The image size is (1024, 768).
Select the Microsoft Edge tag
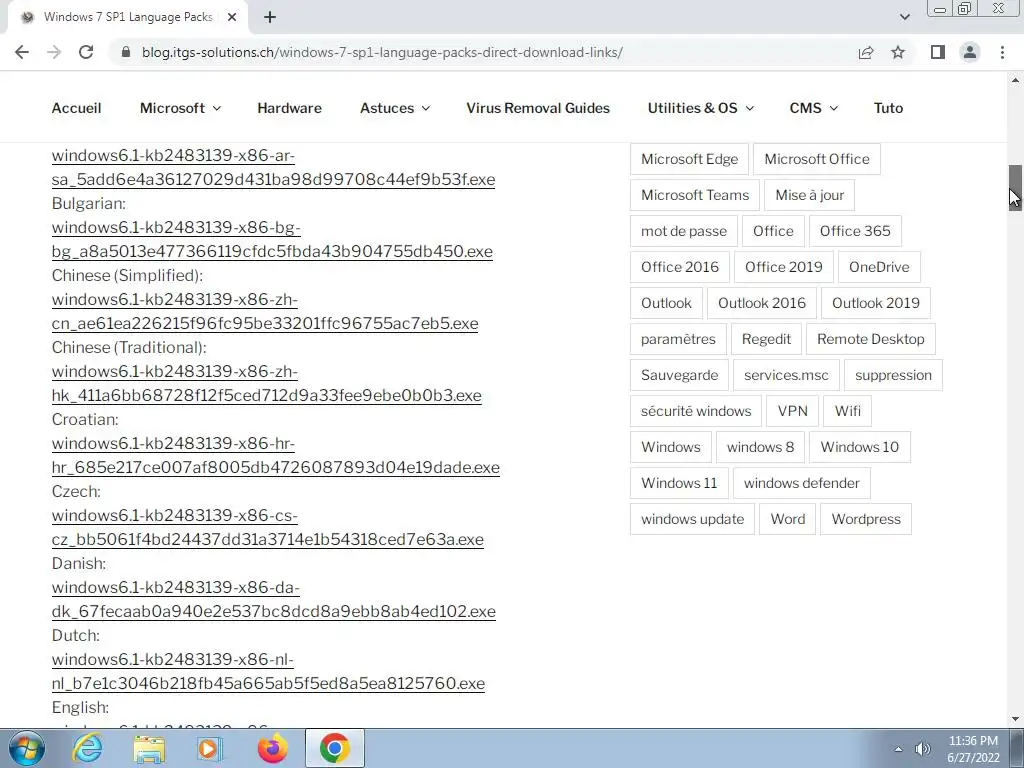(689, 159)
